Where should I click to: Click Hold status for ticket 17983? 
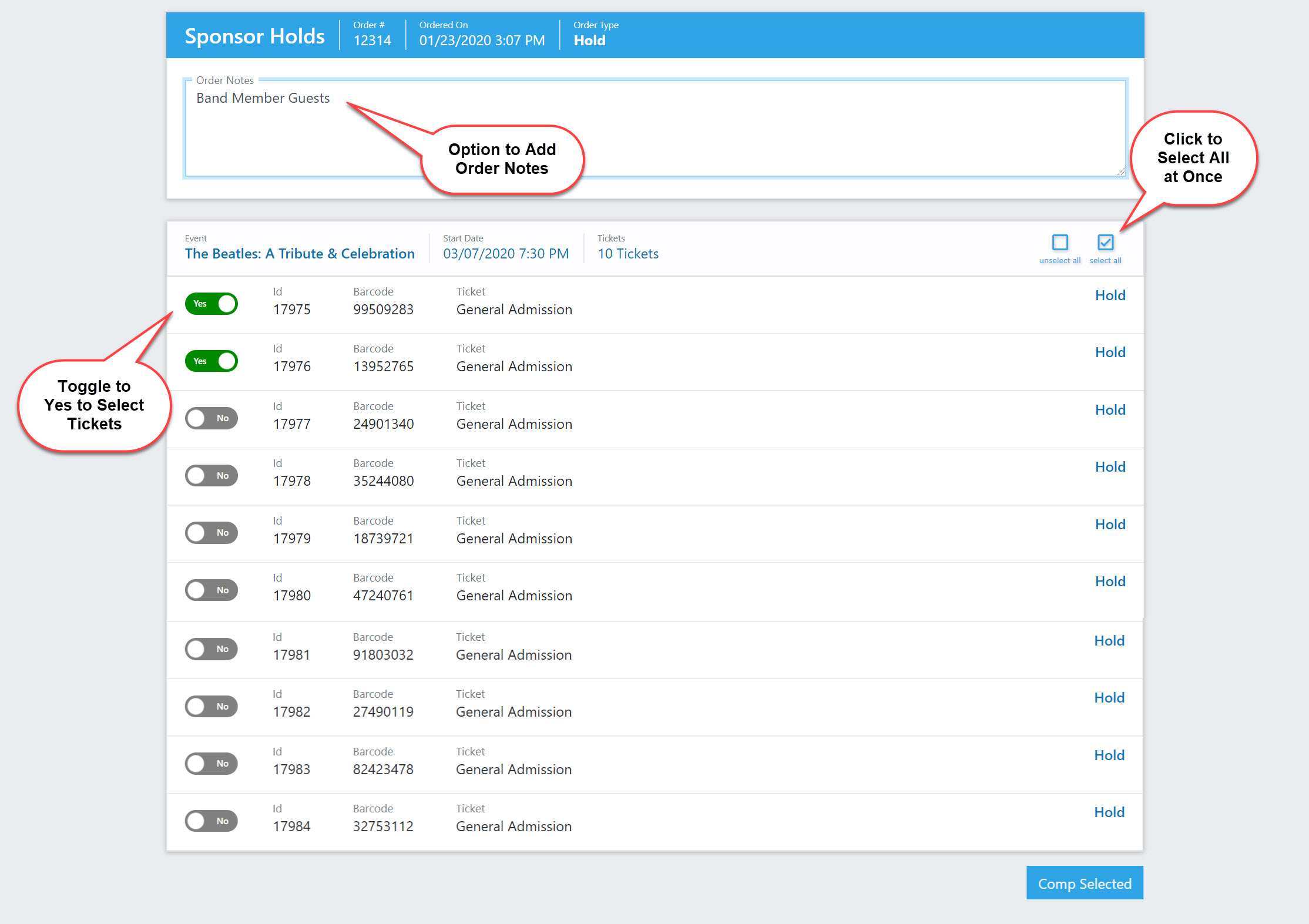tap(1109, 755)
